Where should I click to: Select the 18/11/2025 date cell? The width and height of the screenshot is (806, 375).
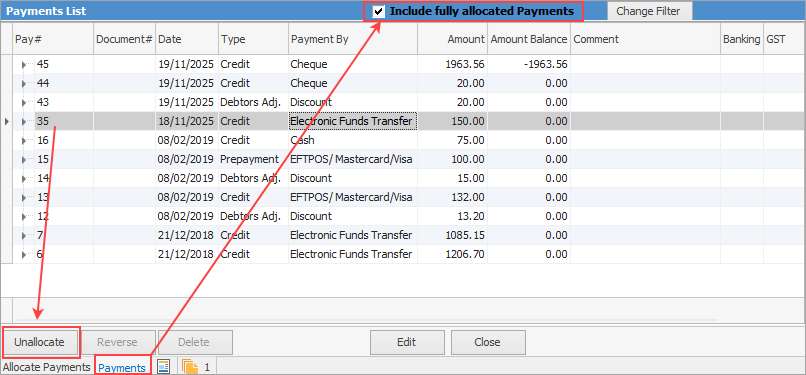tap(187, 122)
